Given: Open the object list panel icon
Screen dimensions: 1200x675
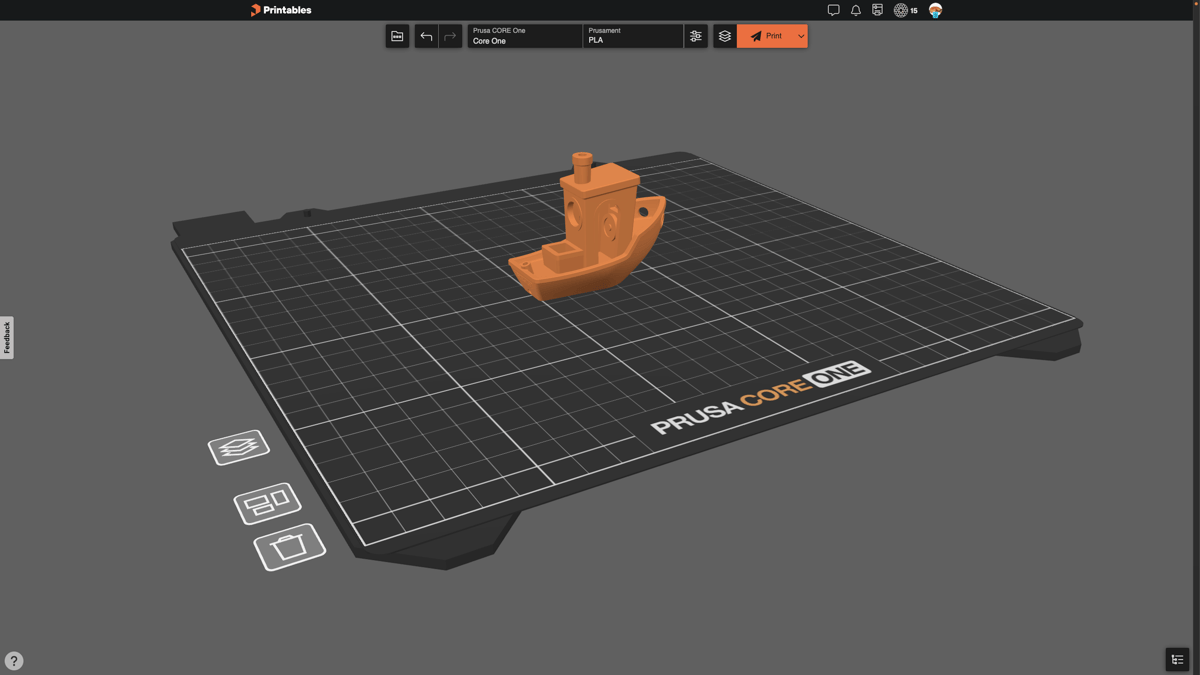Looking at the screenshot, I should pos(1177,659).
